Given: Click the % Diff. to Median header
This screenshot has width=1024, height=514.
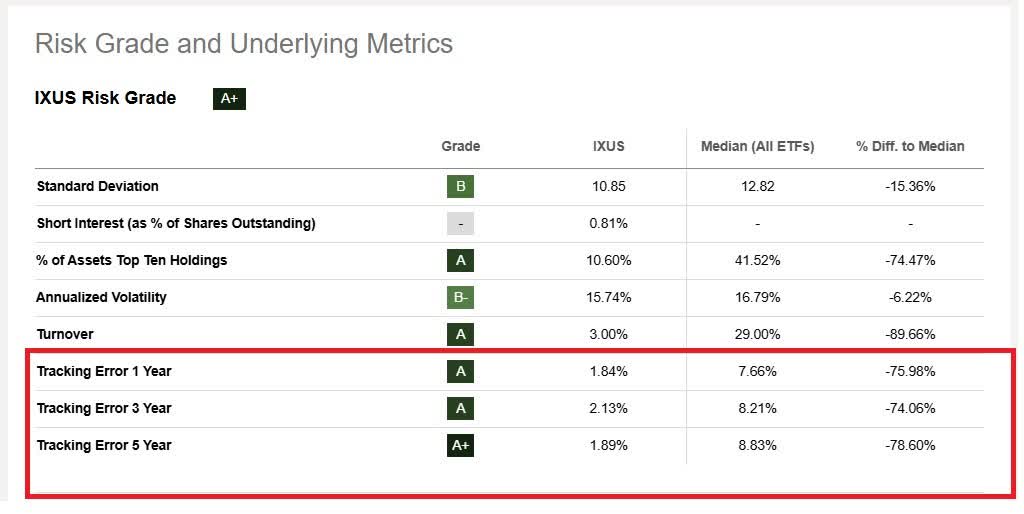Looking at the screenshot, I should 910,146.
